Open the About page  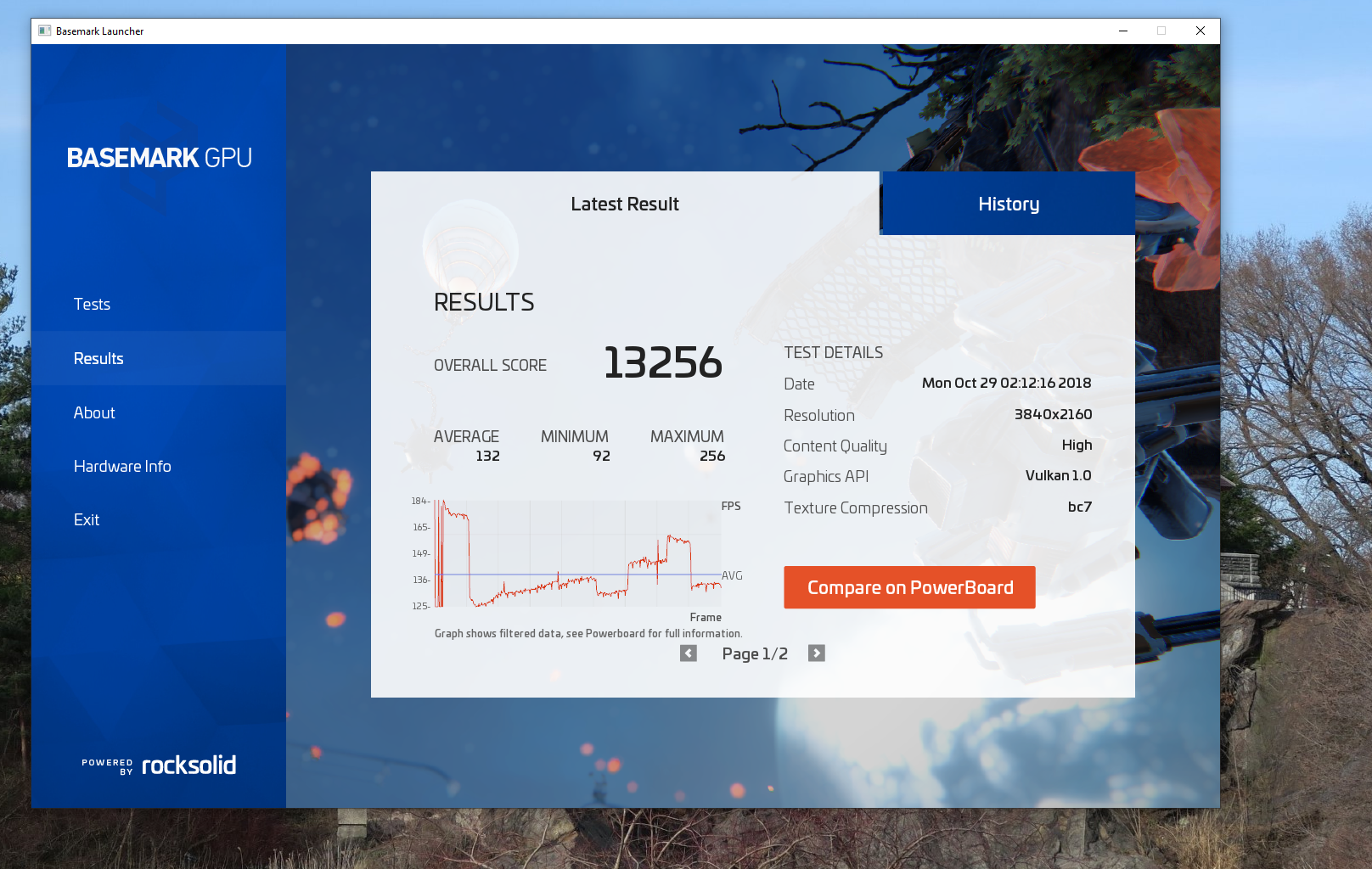pos(94,413)
